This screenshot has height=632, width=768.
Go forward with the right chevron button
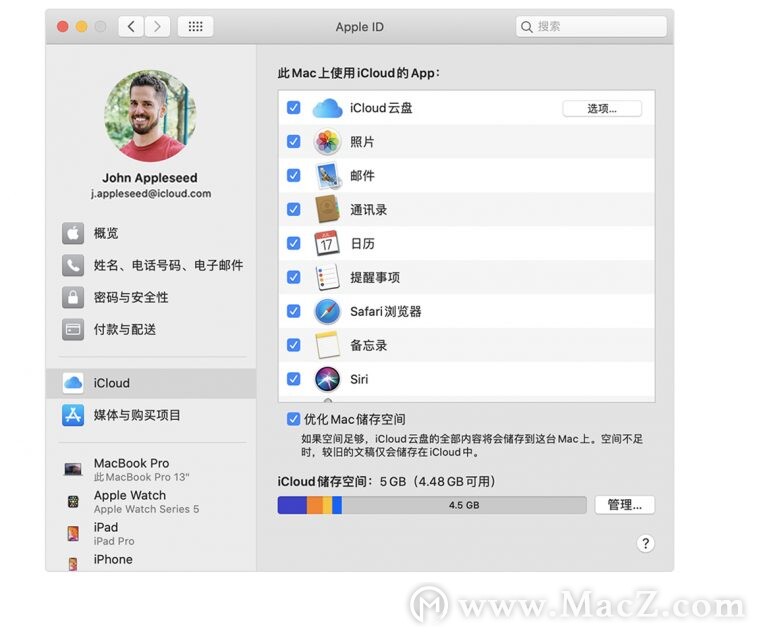point(157,26)
